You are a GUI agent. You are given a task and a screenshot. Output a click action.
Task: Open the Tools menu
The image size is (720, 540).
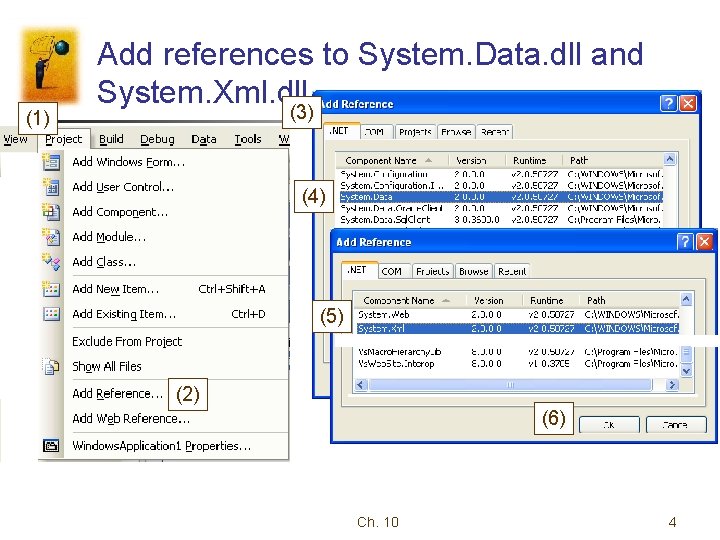248,139
